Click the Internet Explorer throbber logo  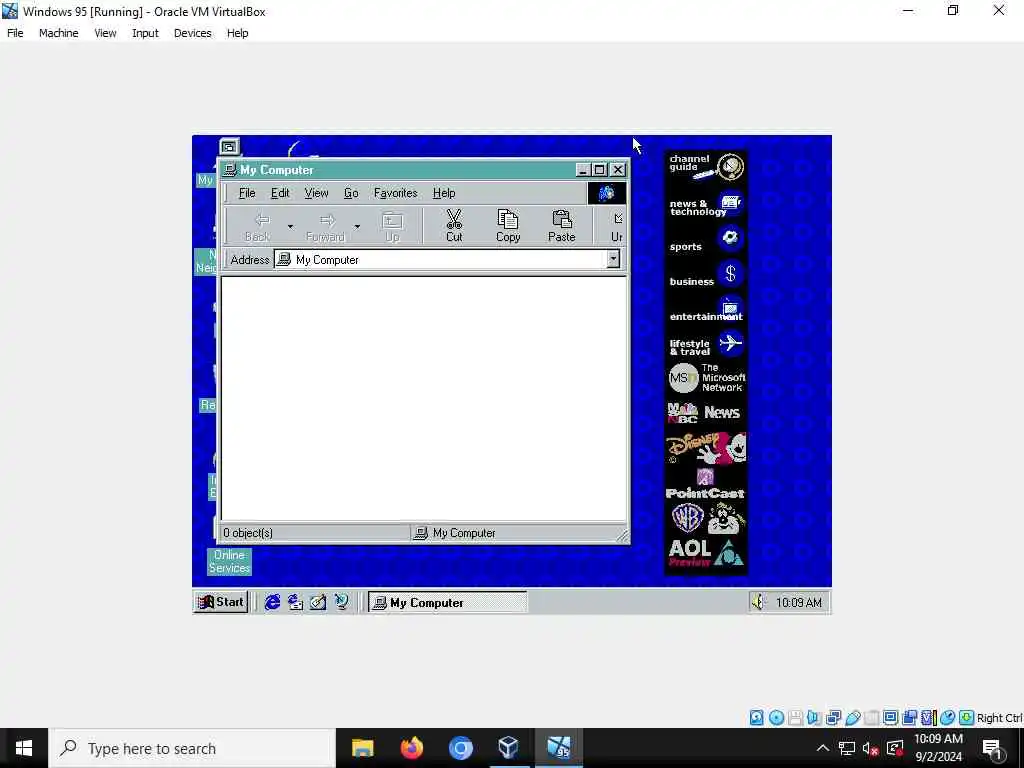tap(606, 193)
